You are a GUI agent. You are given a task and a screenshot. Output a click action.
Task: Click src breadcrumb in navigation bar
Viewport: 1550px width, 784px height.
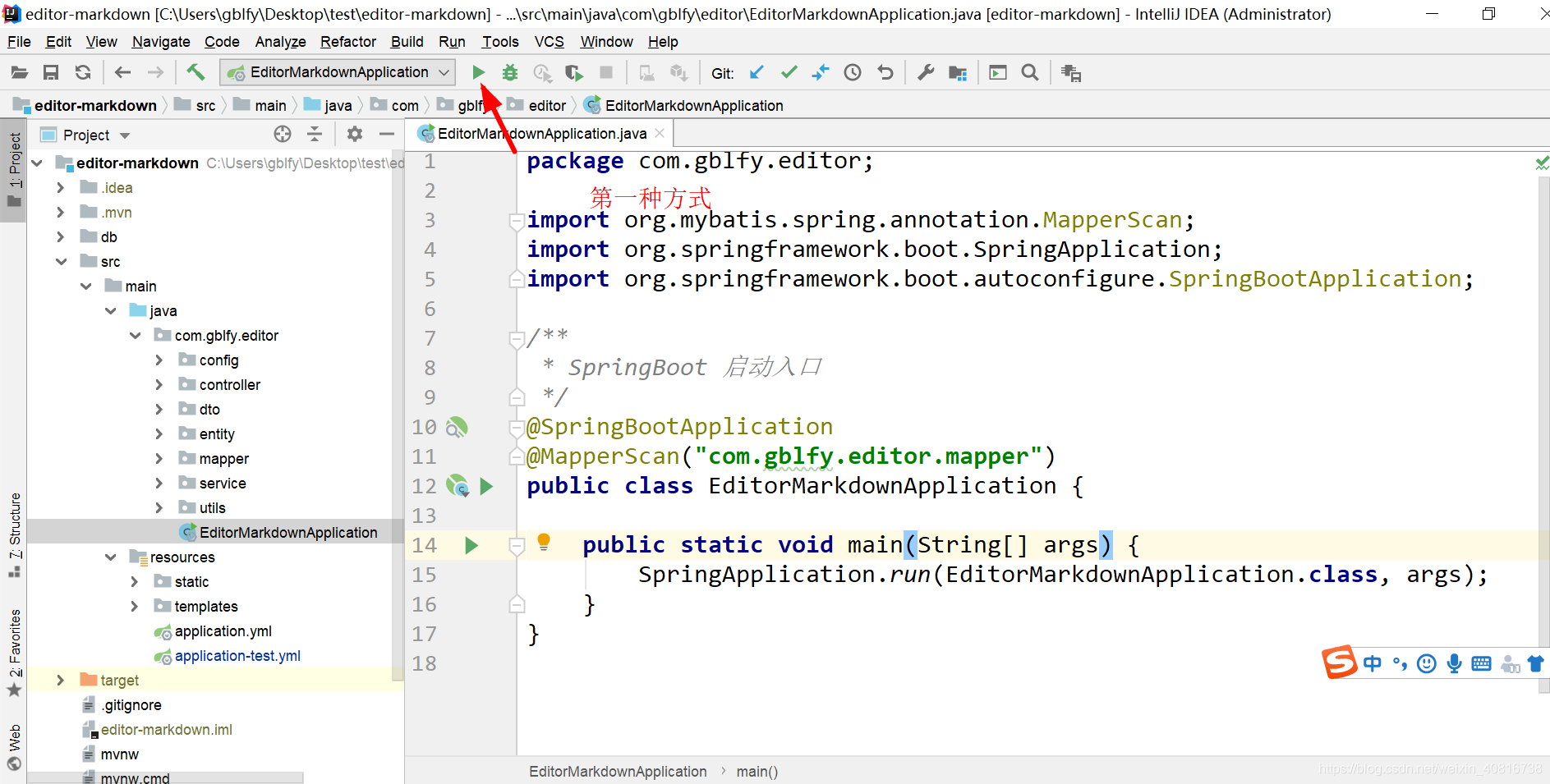[195, 105]
